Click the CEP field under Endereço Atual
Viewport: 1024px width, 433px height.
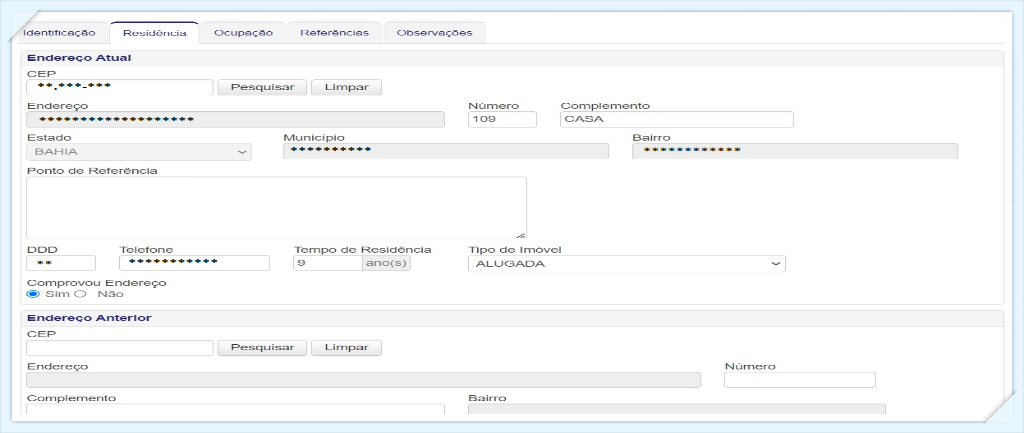point(120,87)
